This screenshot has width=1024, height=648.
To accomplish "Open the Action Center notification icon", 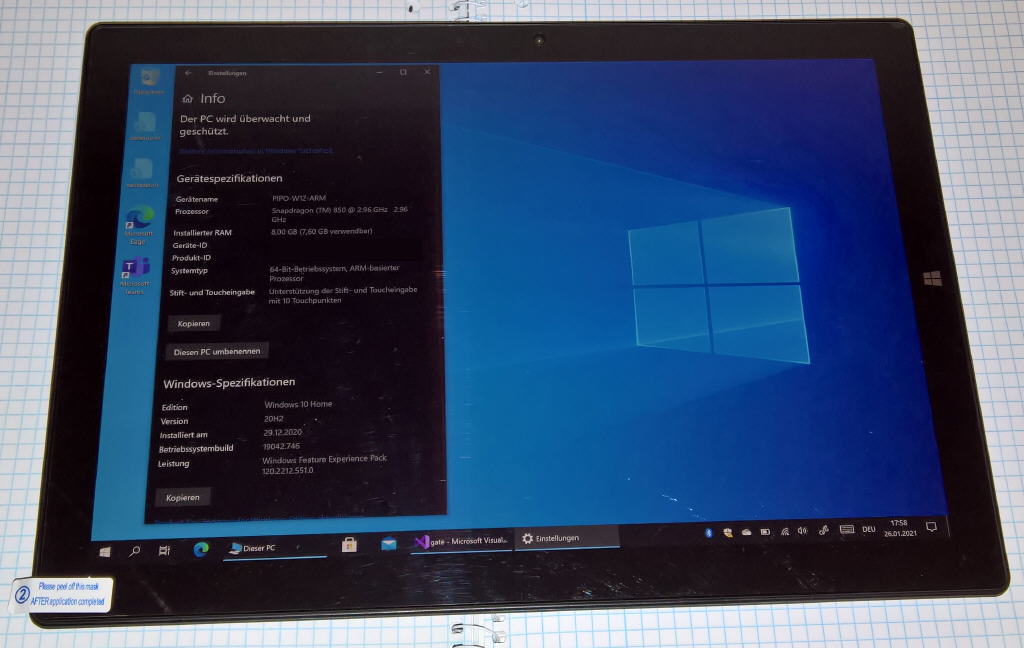I will pyautogui.click(x=932, y=526).
